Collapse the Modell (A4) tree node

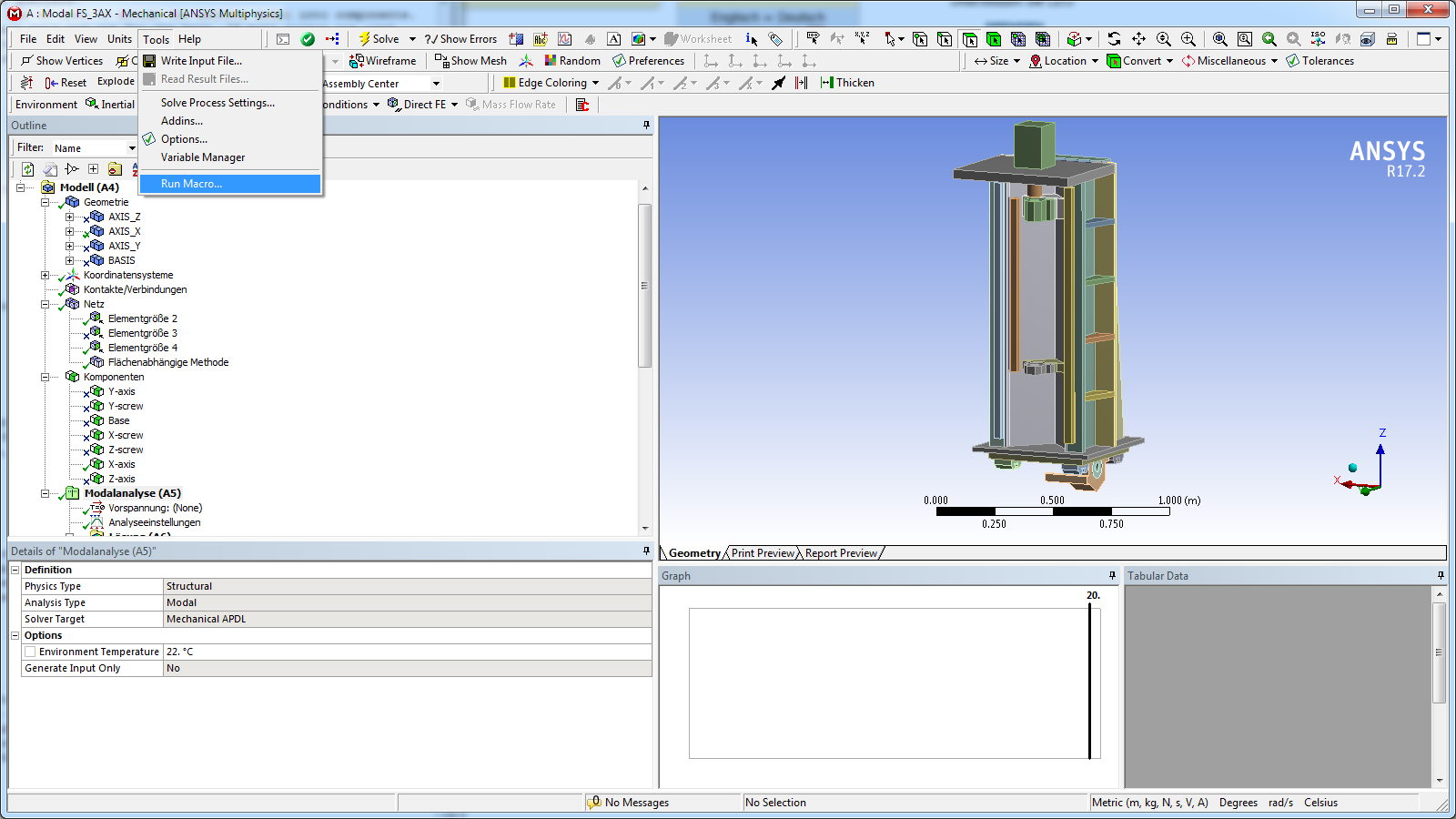pyautogui.click(x=20, y=187)
